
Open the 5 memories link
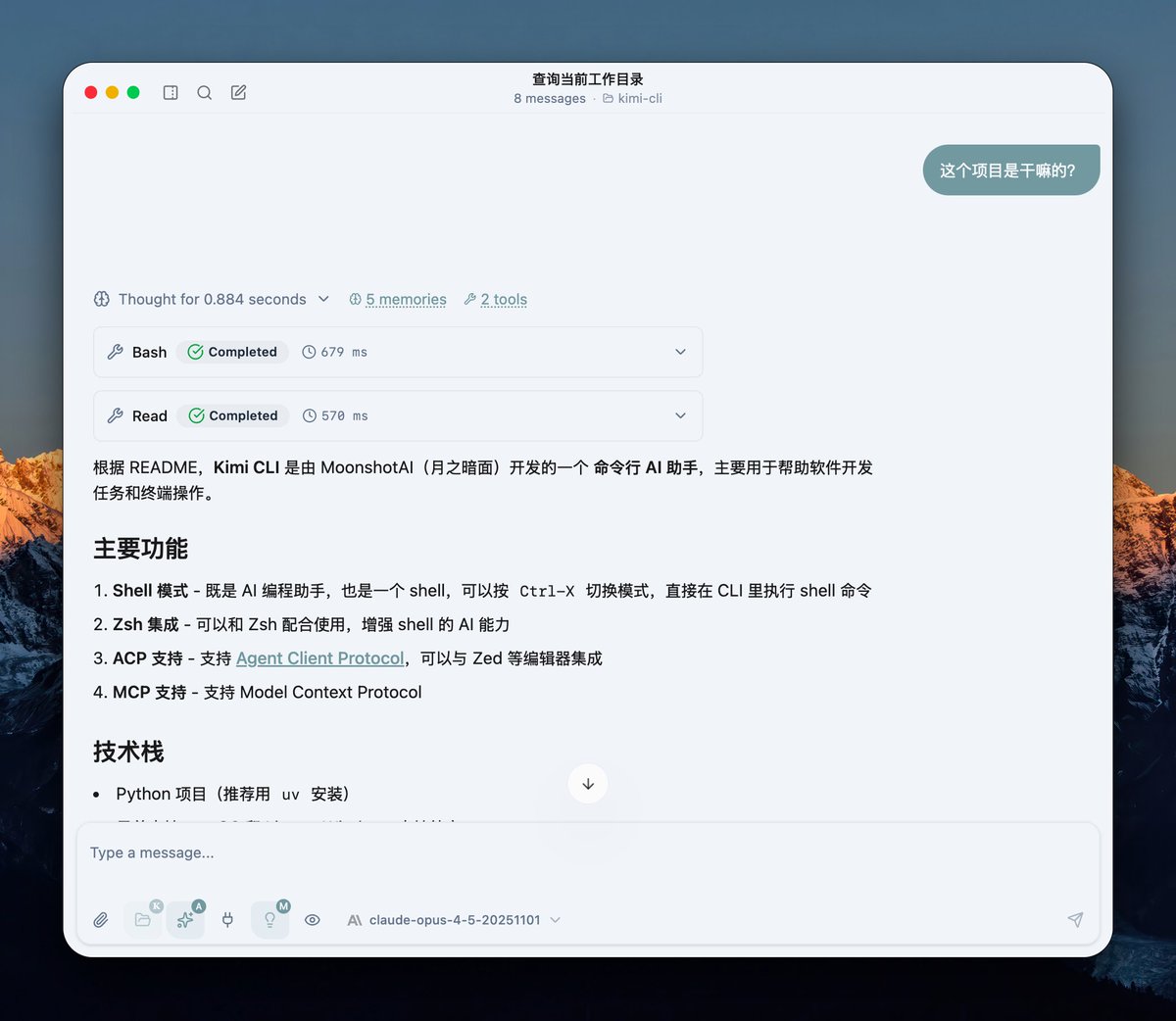point(398,299)
